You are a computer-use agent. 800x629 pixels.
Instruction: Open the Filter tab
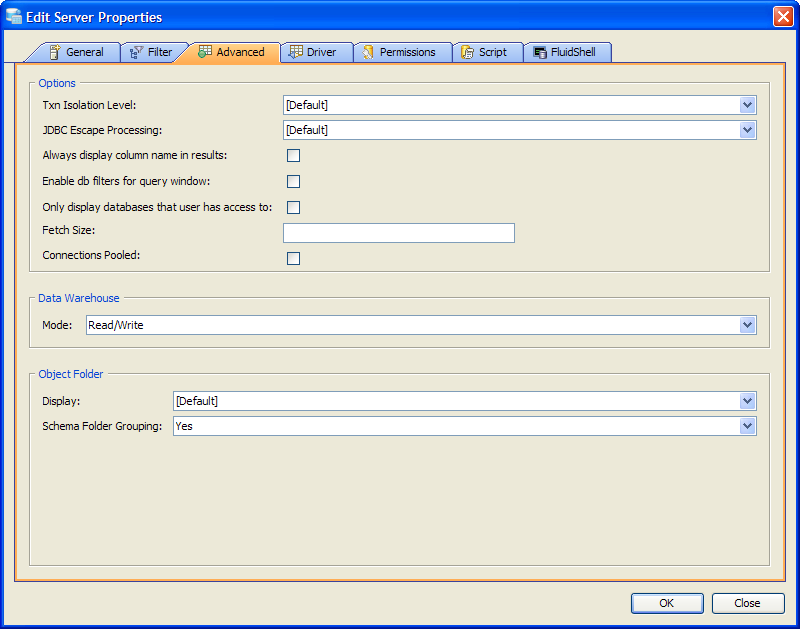point(152,52)
